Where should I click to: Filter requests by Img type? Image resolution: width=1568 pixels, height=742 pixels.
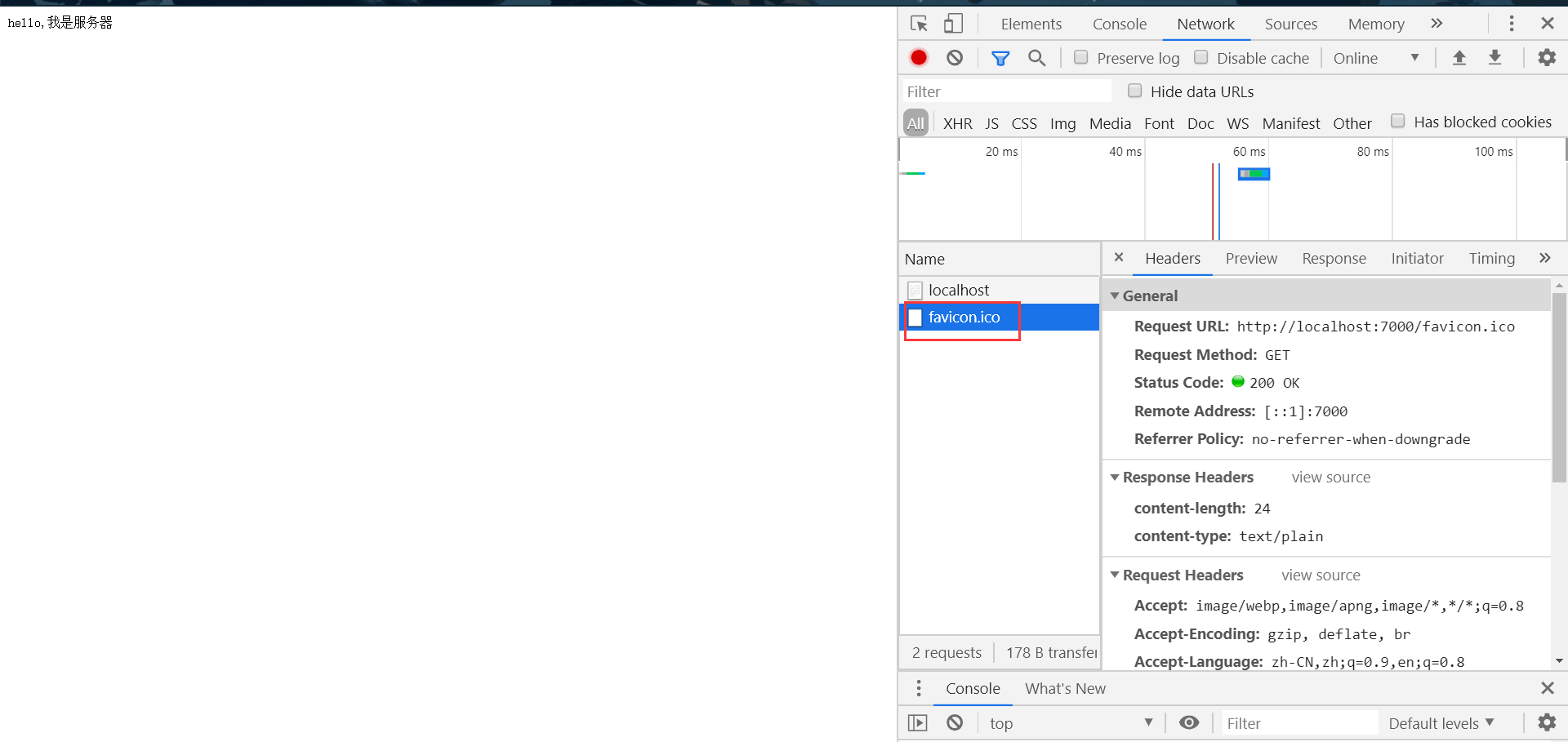(x=1062, y=123)
